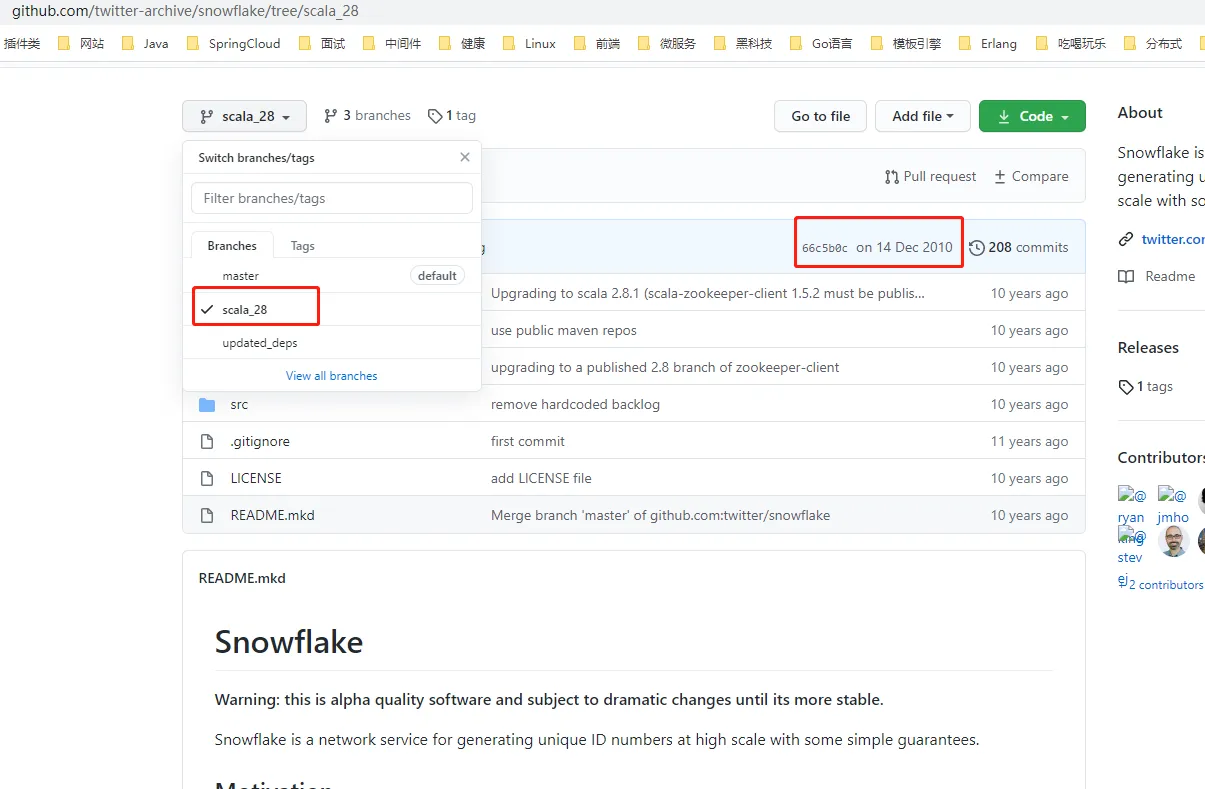The image size is (1205, 789).
Task: Open the Linux bookmark folder
Action: [x=529, y=43]
